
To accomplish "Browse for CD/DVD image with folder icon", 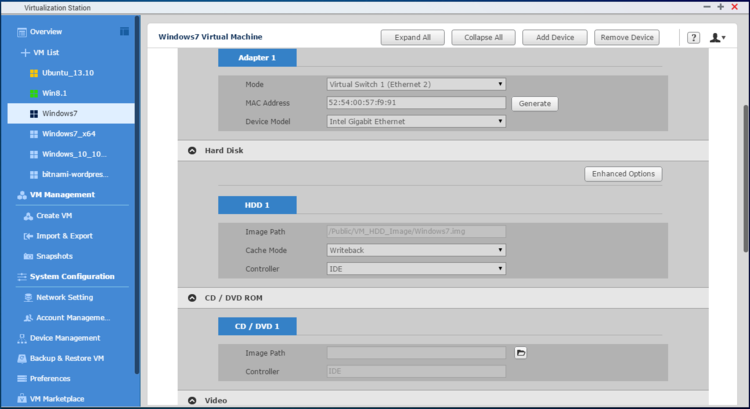I will pyautogui.click(x=521, y=353).
